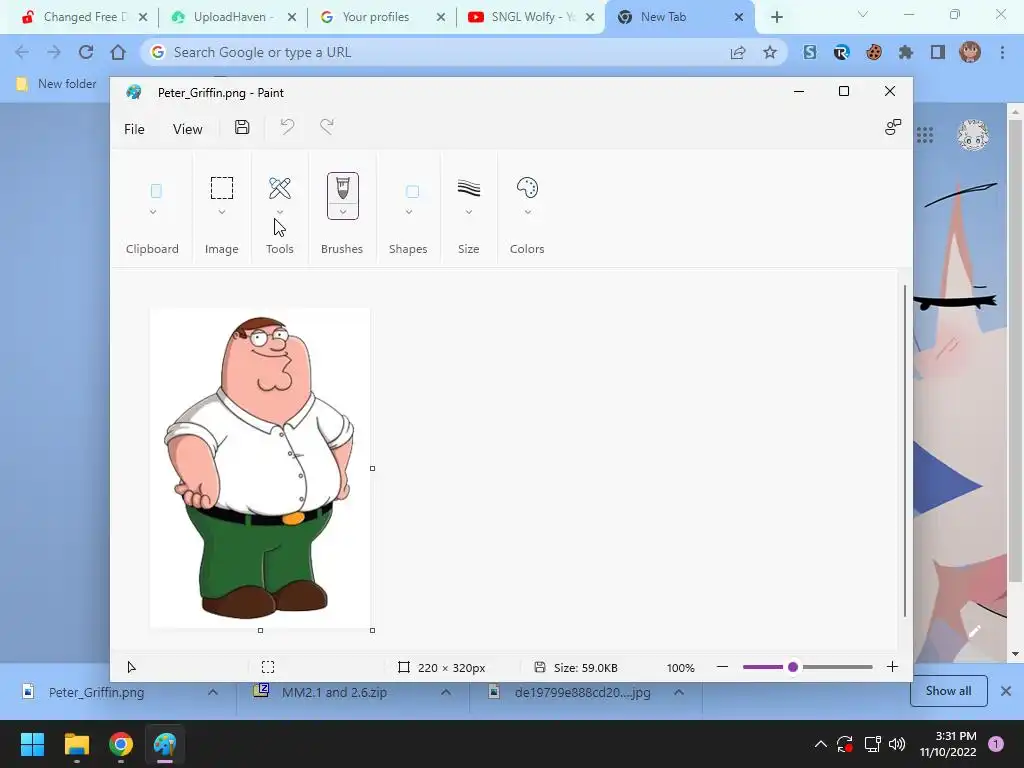The image size is (1024, 768).
Task: Expand the Tools dropdown chevron
Action: pos(280,212)
